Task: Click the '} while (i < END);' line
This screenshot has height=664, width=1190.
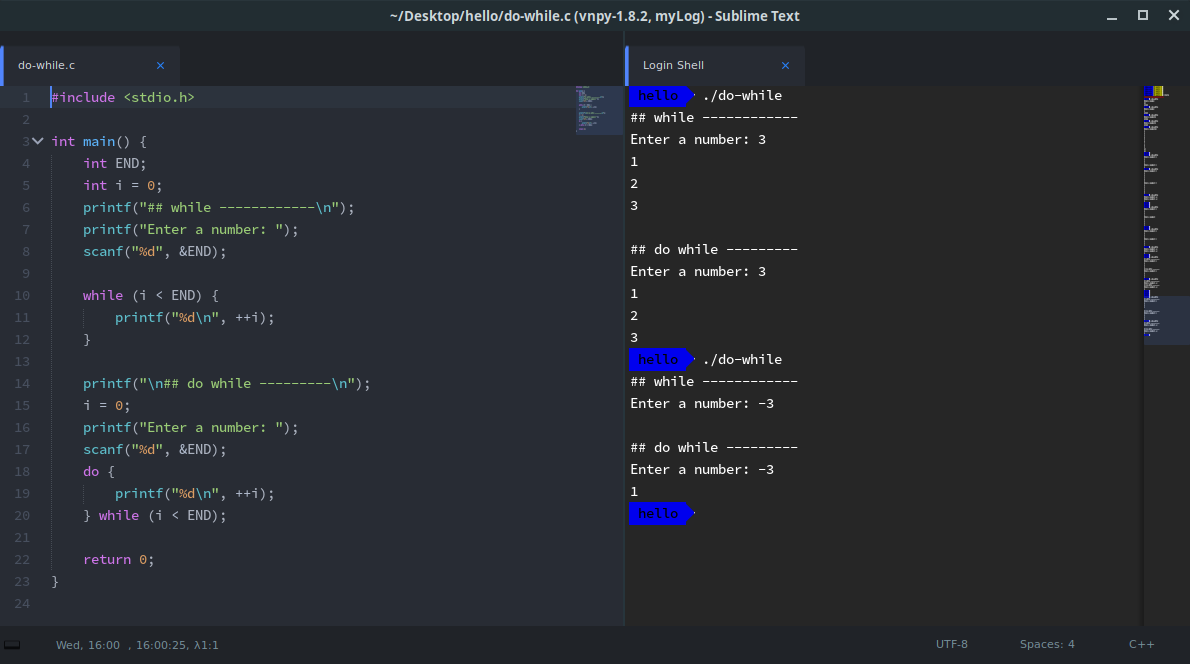Action: tap(155, 515)
